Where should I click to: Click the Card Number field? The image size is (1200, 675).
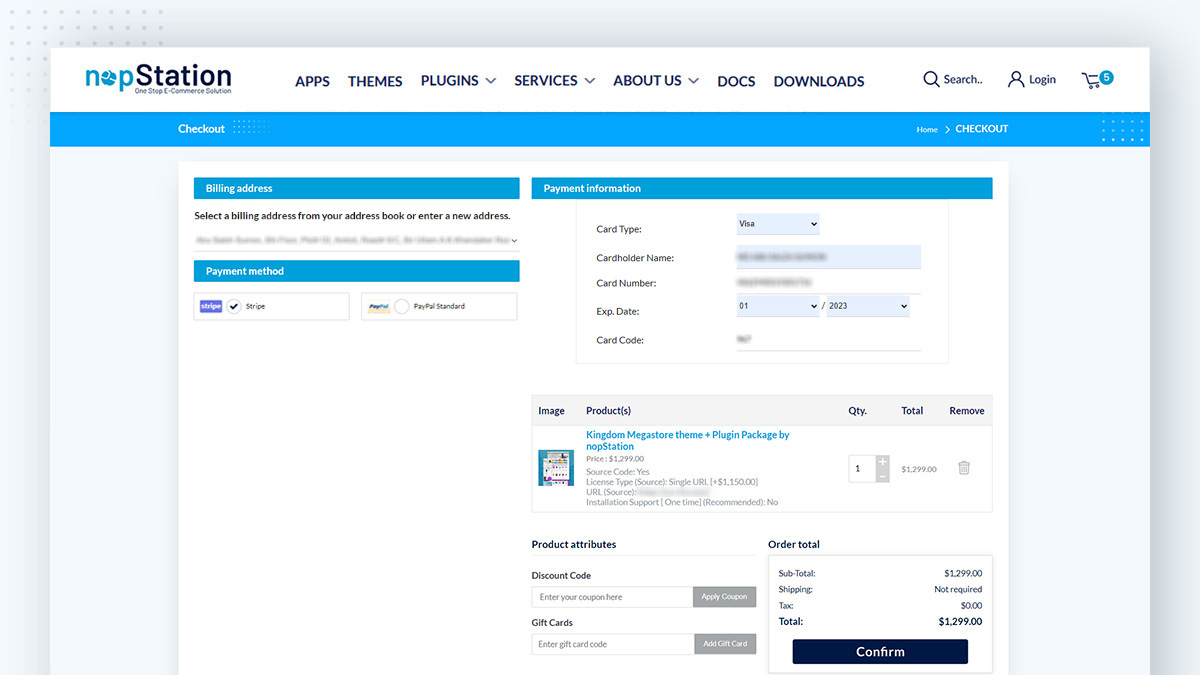coord(828,283)
